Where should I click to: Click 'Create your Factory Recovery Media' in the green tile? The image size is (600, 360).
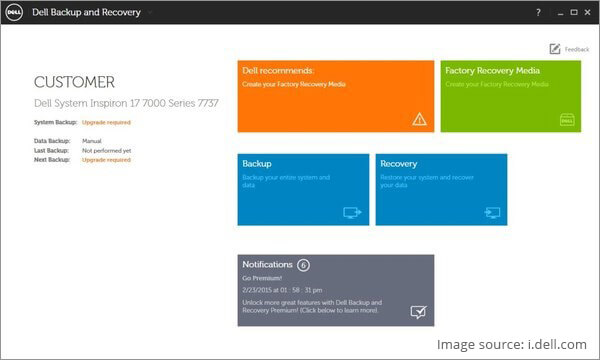click(x=497, y=84)
